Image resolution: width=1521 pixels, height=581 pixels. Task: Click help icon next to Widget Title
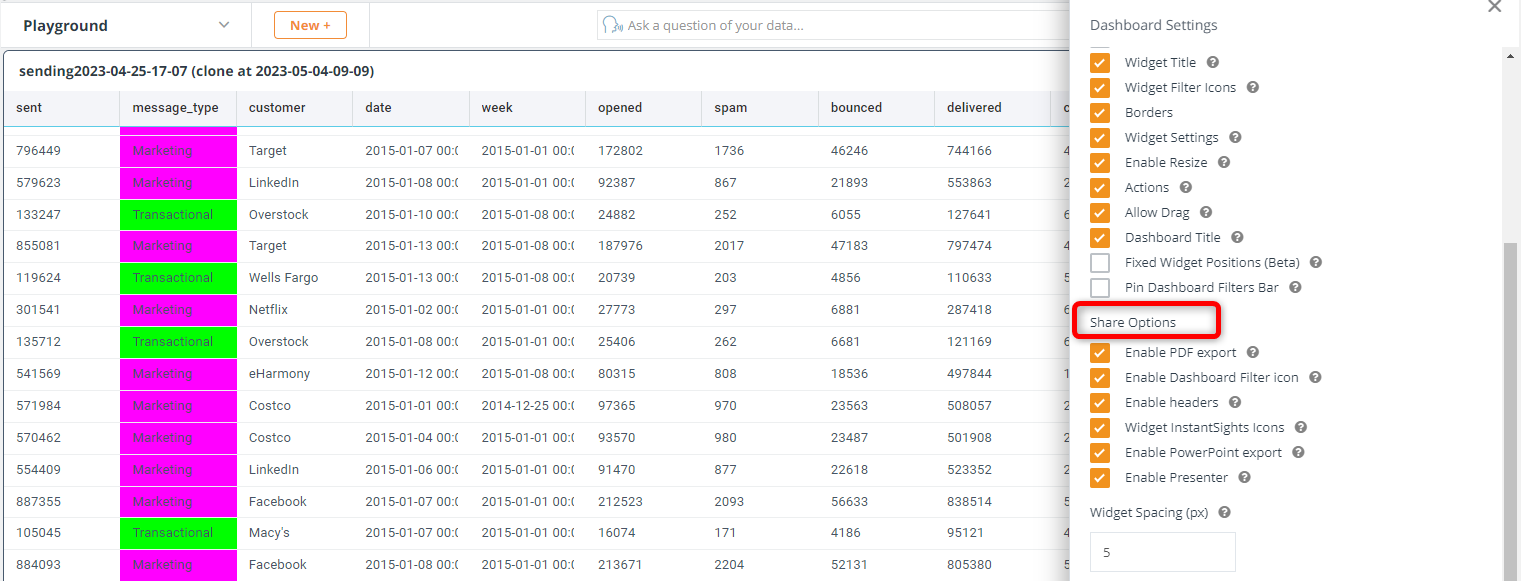click(1213, 62)
